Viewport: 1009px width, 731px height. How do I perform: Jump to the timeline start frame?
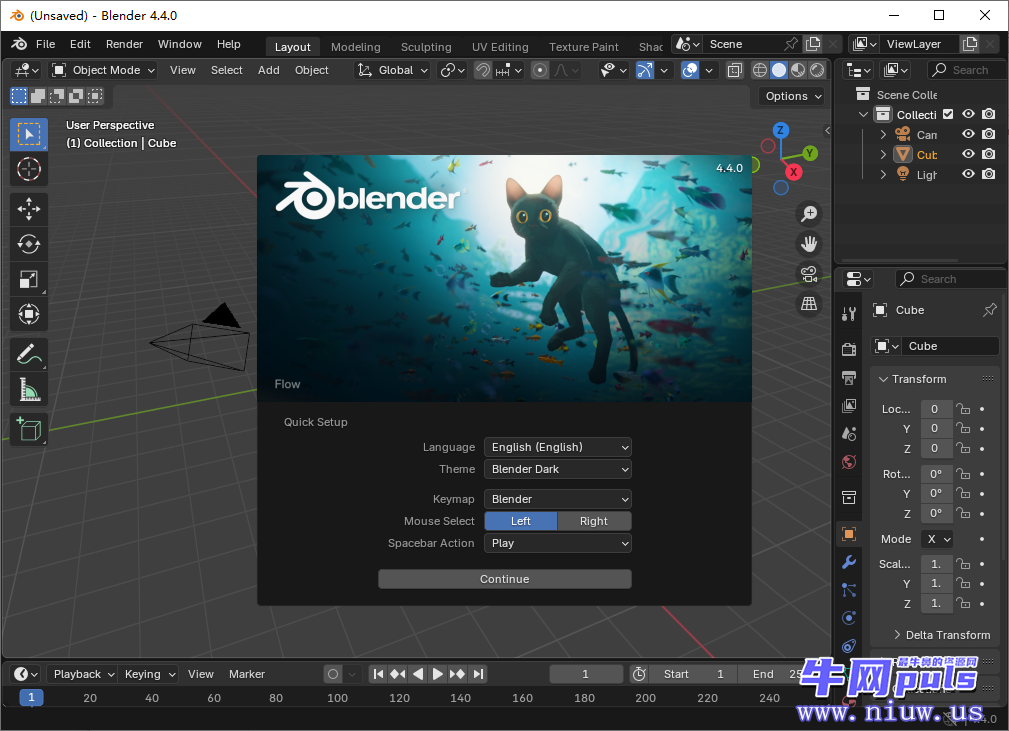[x=378, y=674]
